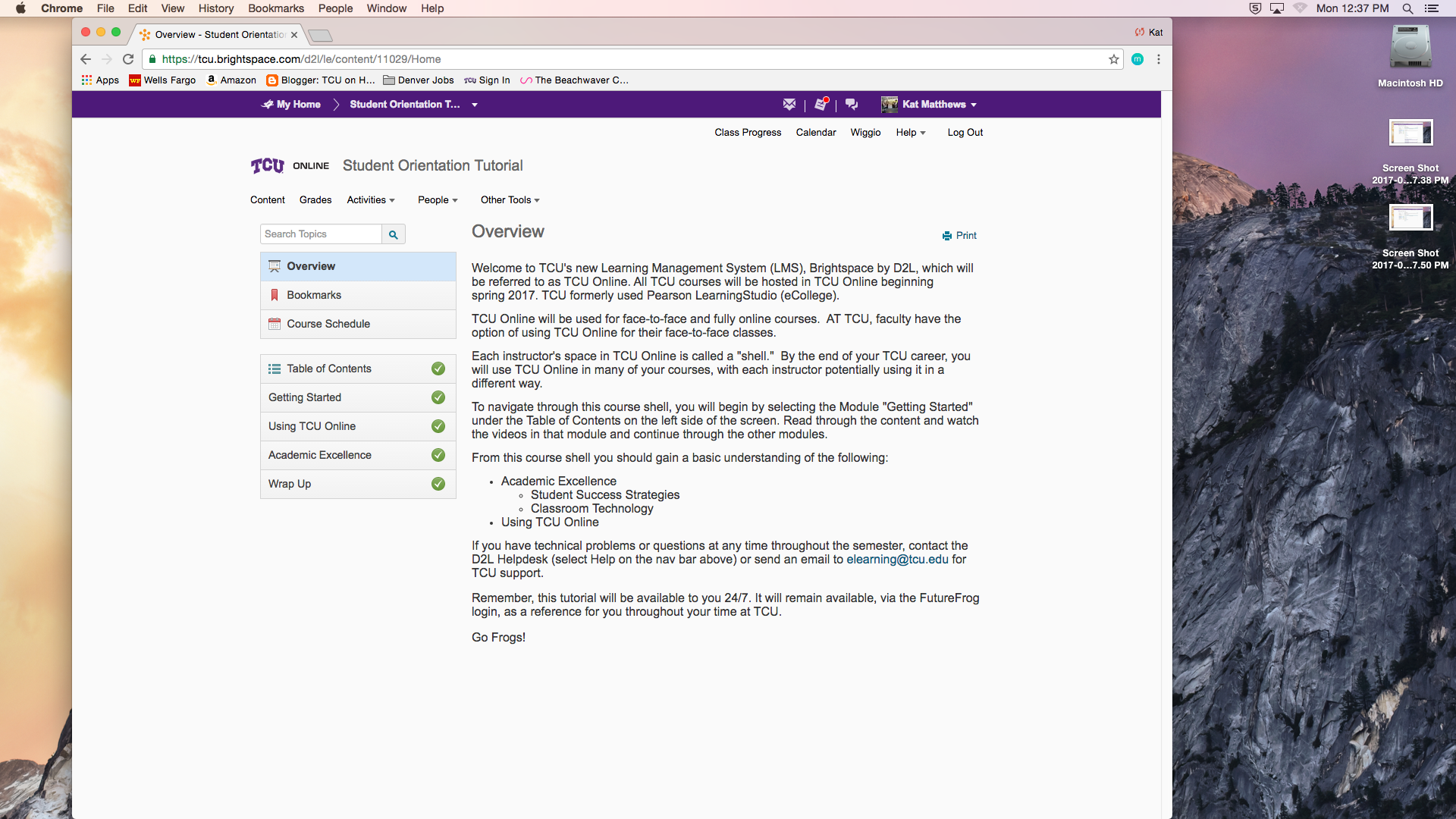Viewport: 1456px width, 819px height.
Task: Open the Kat Matthews user dropdown
Action: click(x=939, y=105)
